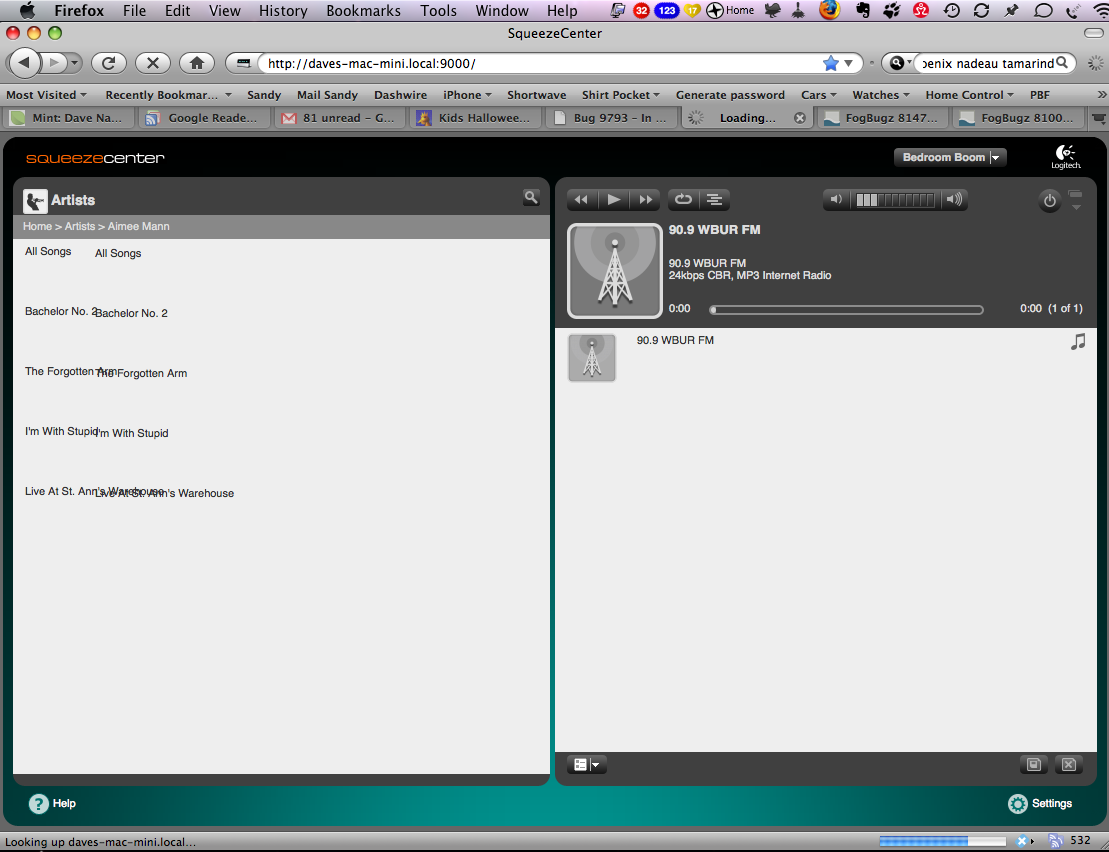
Task: Clear the current playlist
Action: point(1068,765)
